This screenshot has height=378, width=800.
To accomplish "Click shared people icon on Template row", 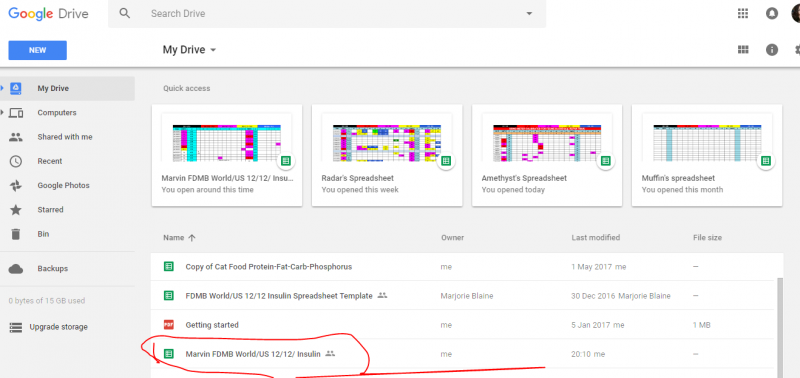I will [x=382, y=295].
